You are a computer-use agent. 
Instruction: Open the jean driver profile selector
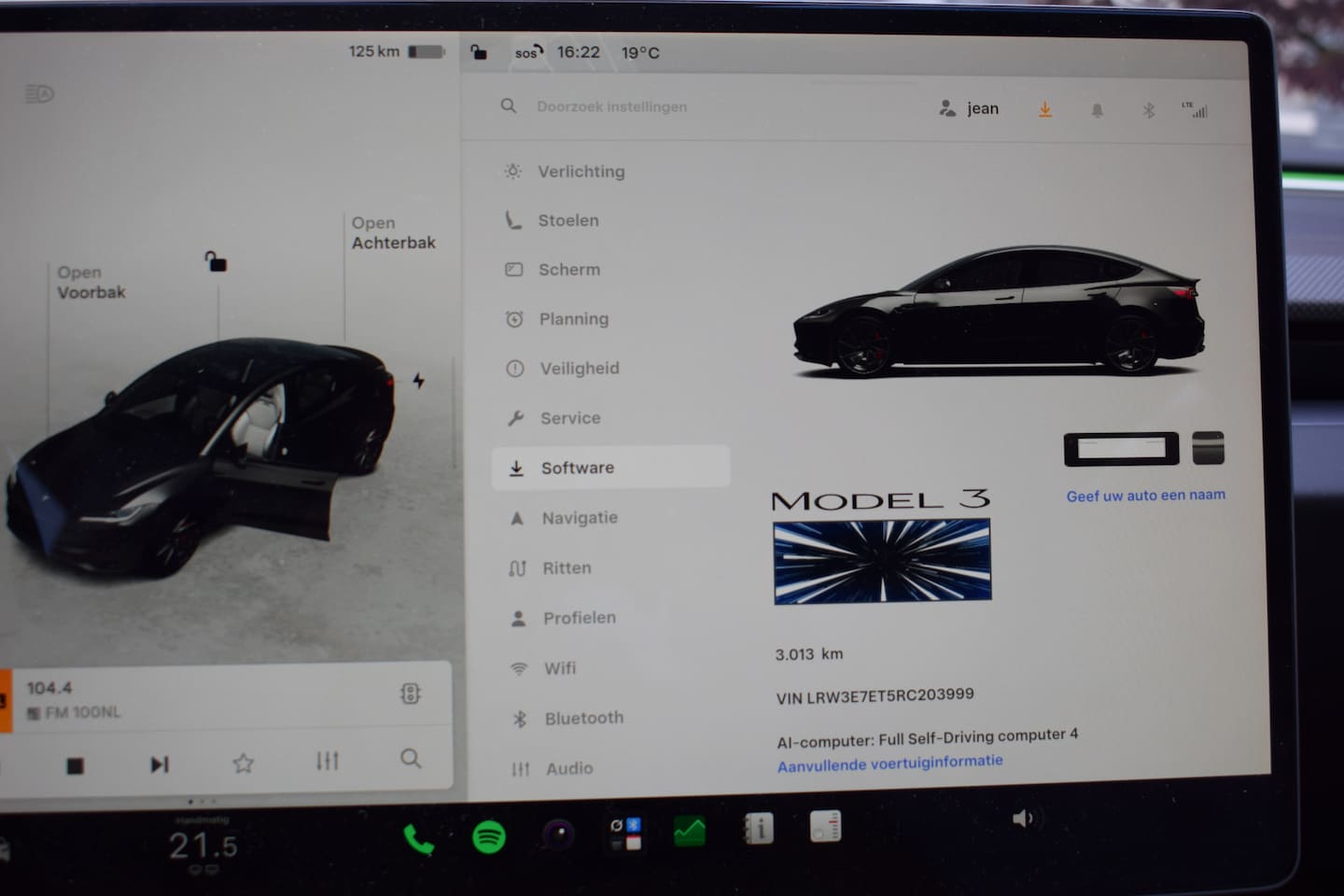point(969,108)
